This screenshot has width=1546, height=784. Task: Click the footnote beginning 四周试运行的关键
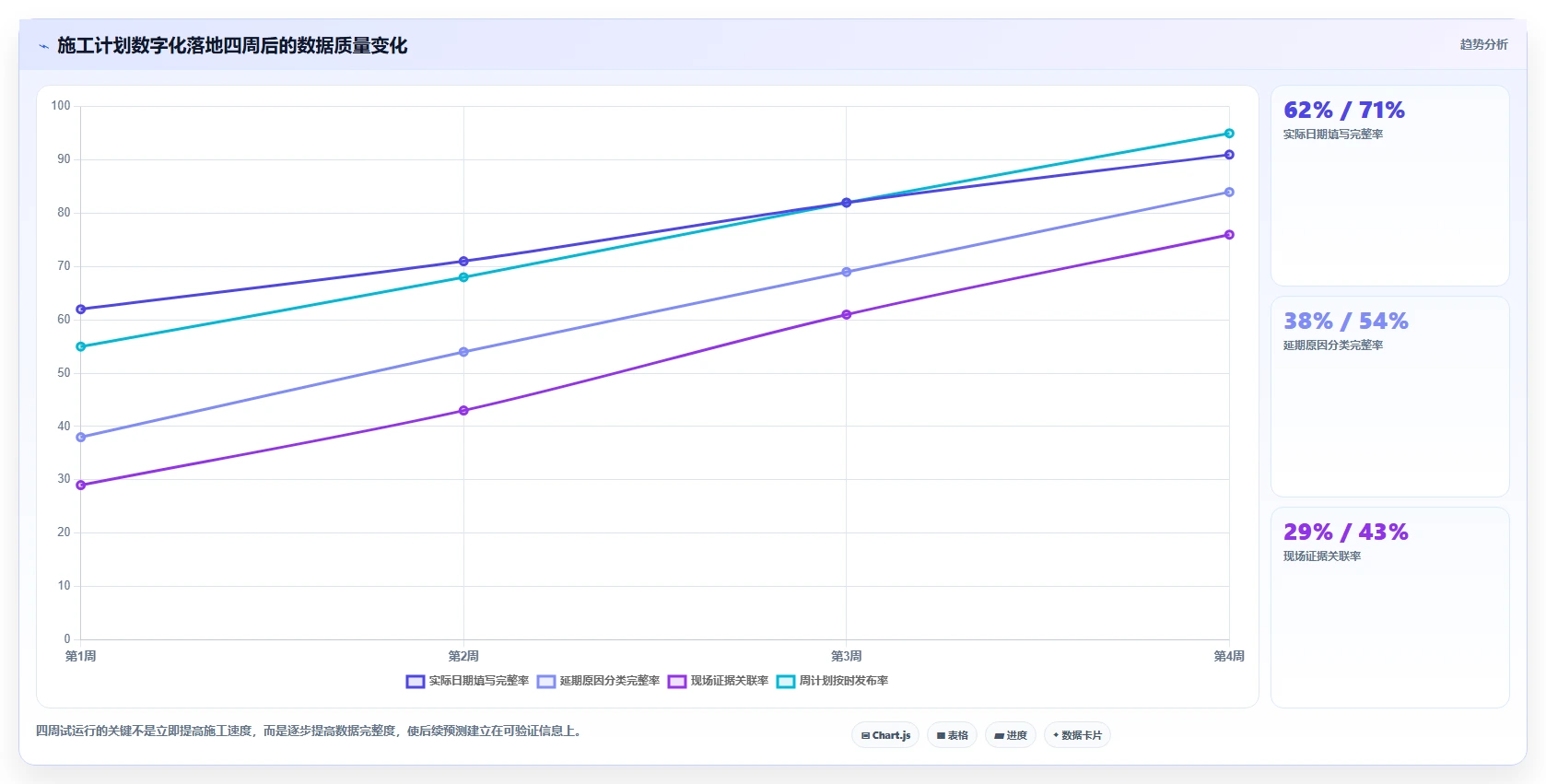click(309, 731)
